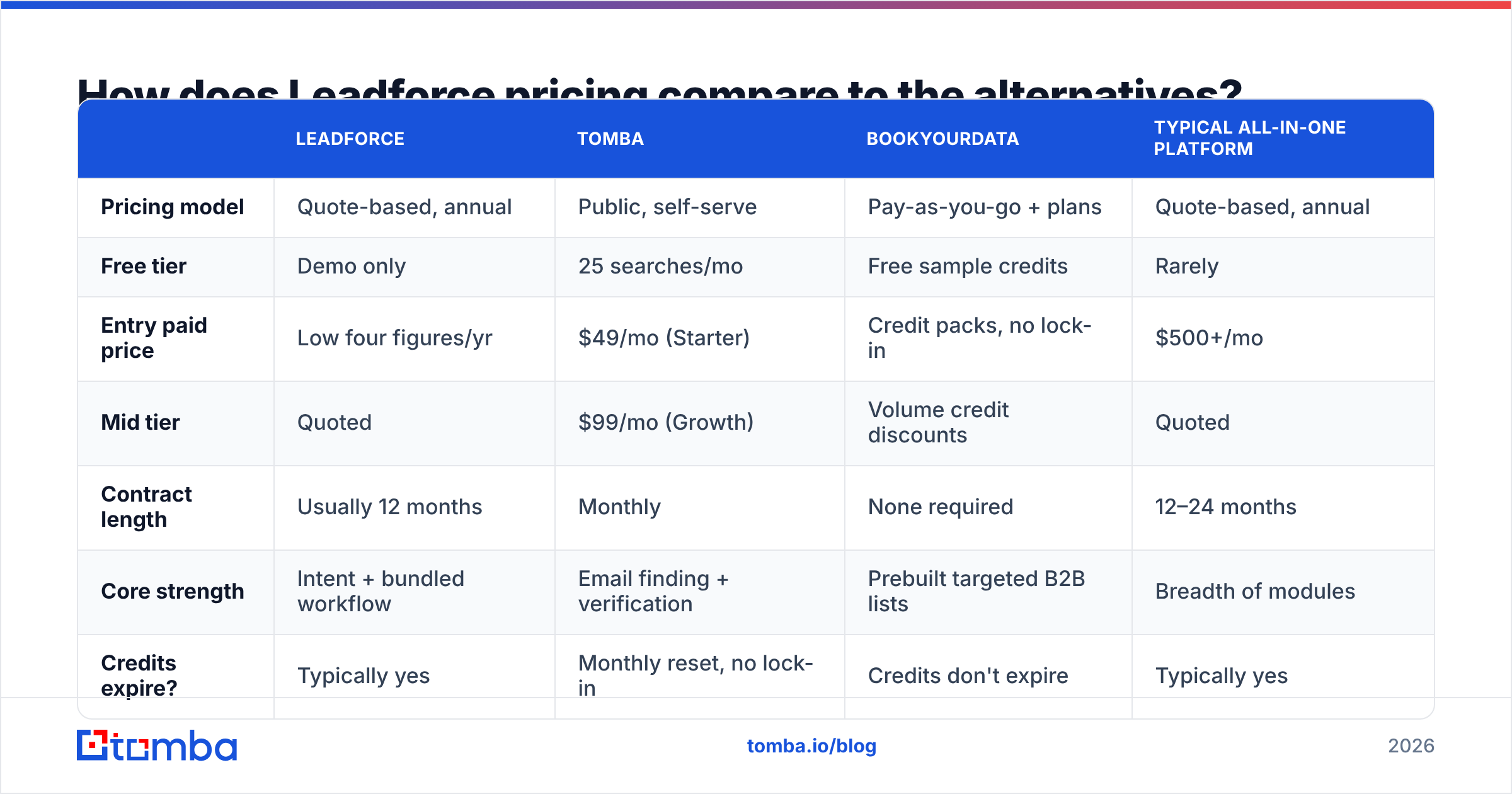Click the Mid tier row label
Viewport: 1512px width, 794px height.
[x=140, y=423]
